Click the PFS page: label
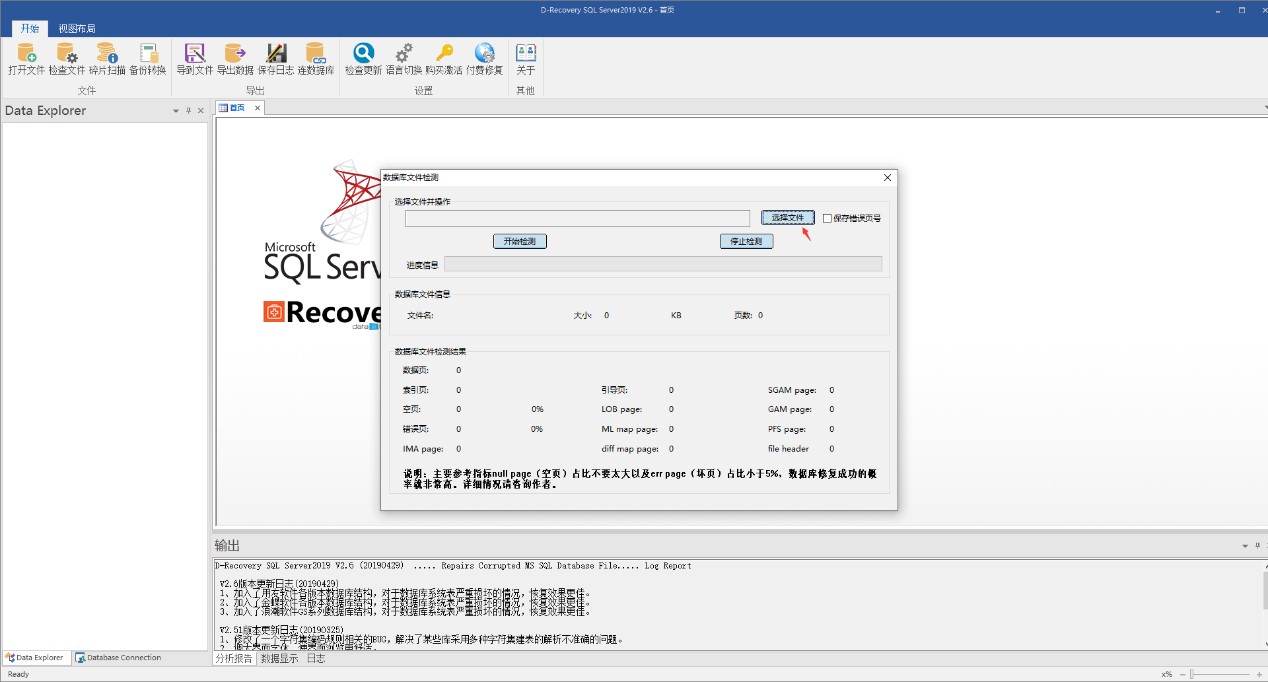The image size is (1268, 682). pyautogui.click(x=787, y=429)
